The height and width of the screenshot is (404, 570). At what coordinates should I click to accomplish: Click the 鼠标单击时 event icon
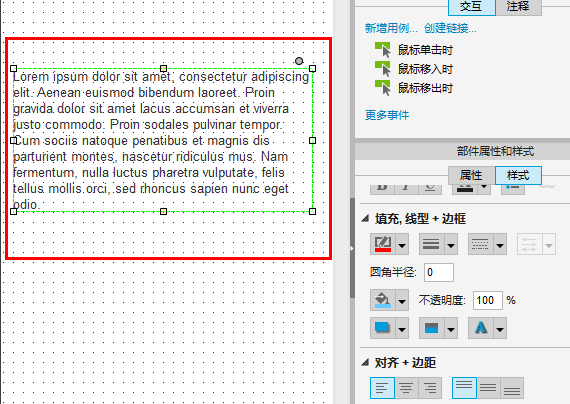coord(383,50)
